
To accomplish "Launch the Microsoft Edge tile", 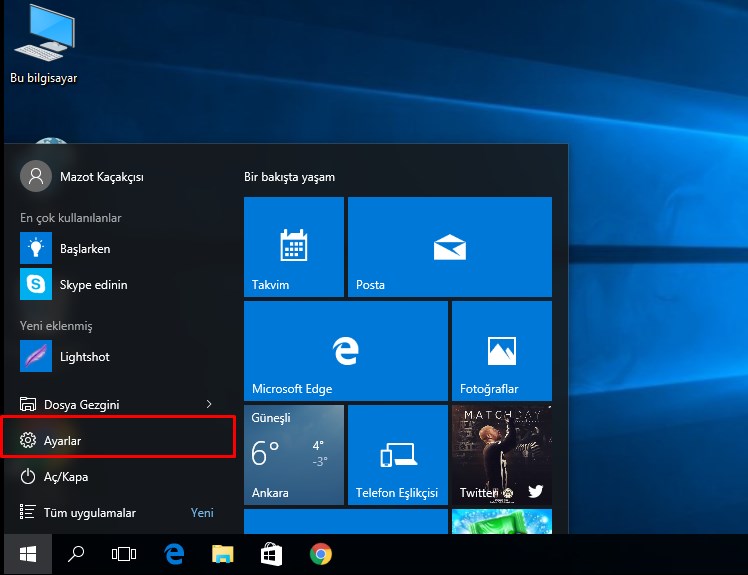I will coord(346,350).
